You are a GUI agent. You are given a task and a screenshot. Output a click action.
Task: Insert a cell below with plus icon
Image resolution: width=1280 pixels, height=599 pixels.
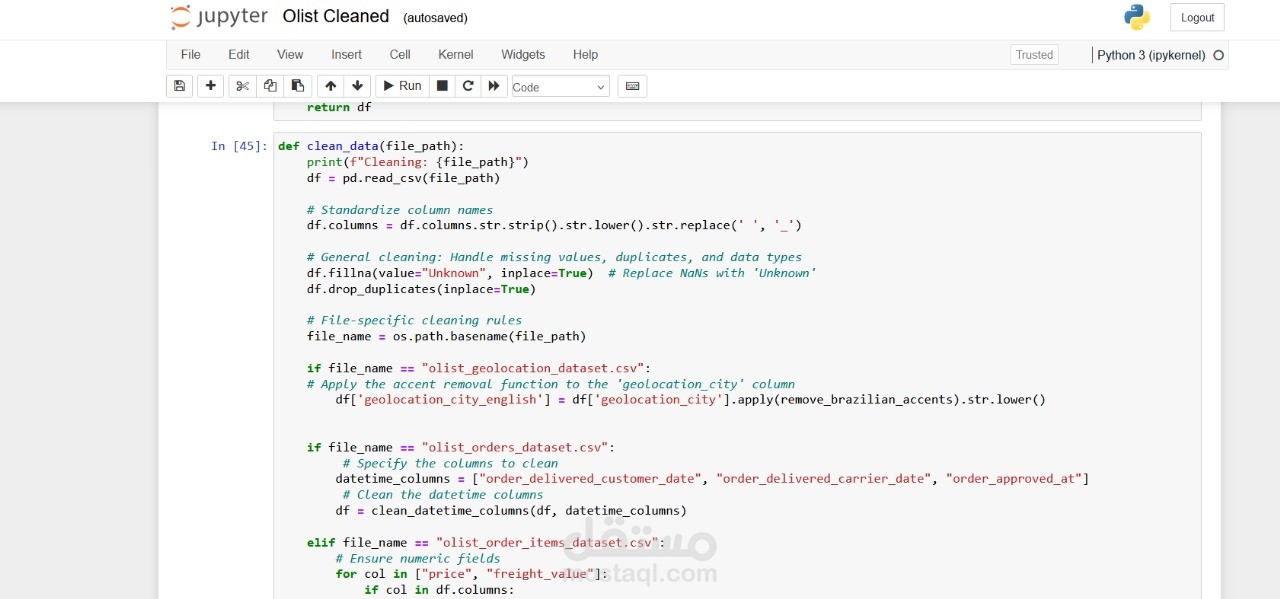tap(210, 86)
